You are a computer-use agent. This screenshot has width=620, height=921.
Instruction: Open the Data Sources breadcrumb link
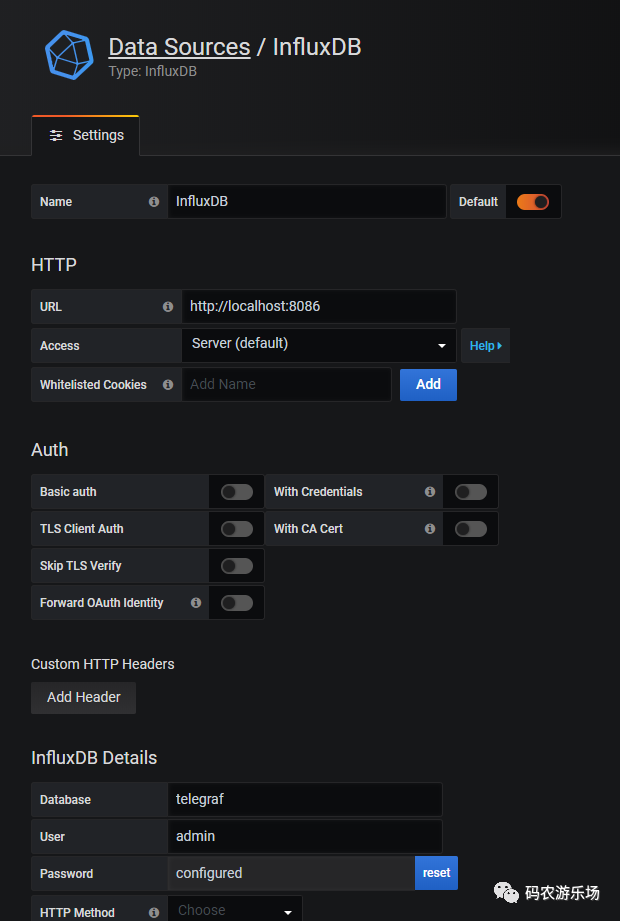pos(180,47)
